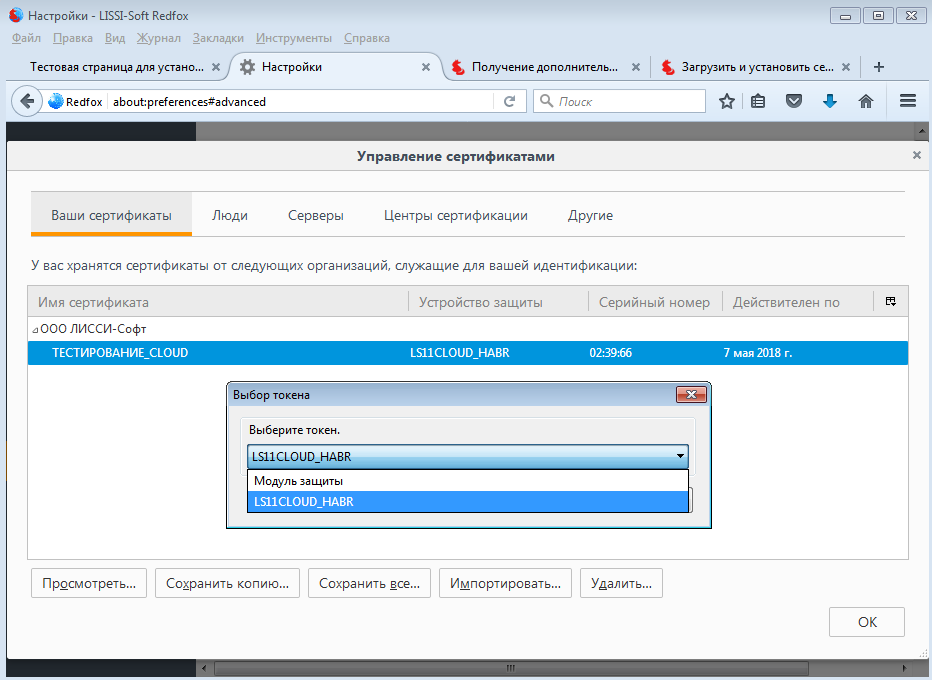932x680 pixels.
Task: Go to the home page icon
Action: pos(866,102)
